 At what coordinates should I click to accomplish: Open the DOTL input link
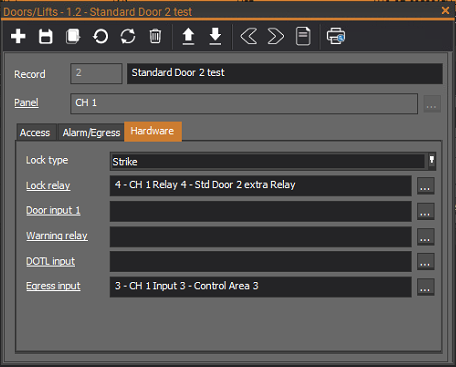pos(51,261)
